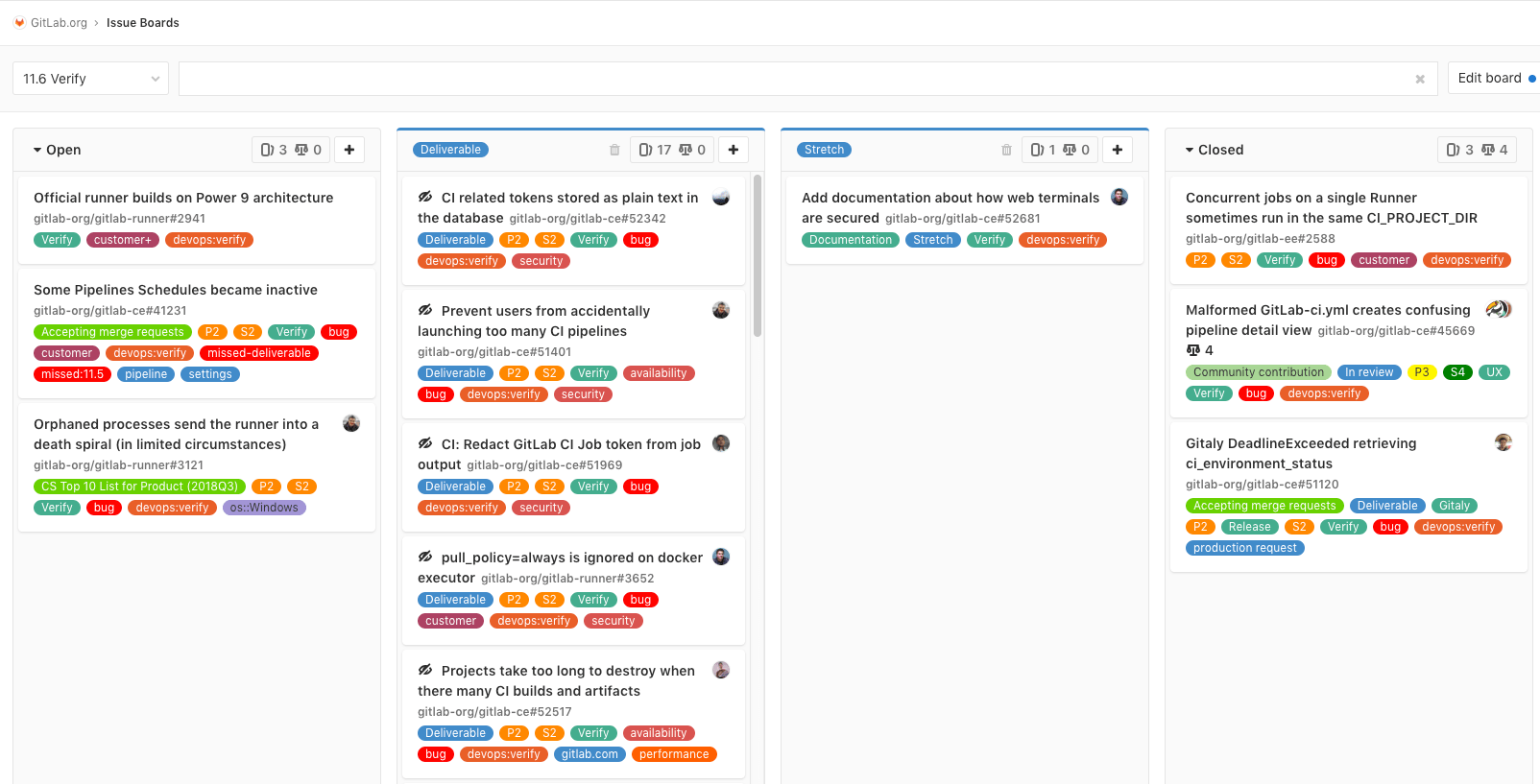Screen dimensions: 1540x784
Task: Click confidential icon on Prevent users card
Action: pyautogui.click(x=425, y=310)
